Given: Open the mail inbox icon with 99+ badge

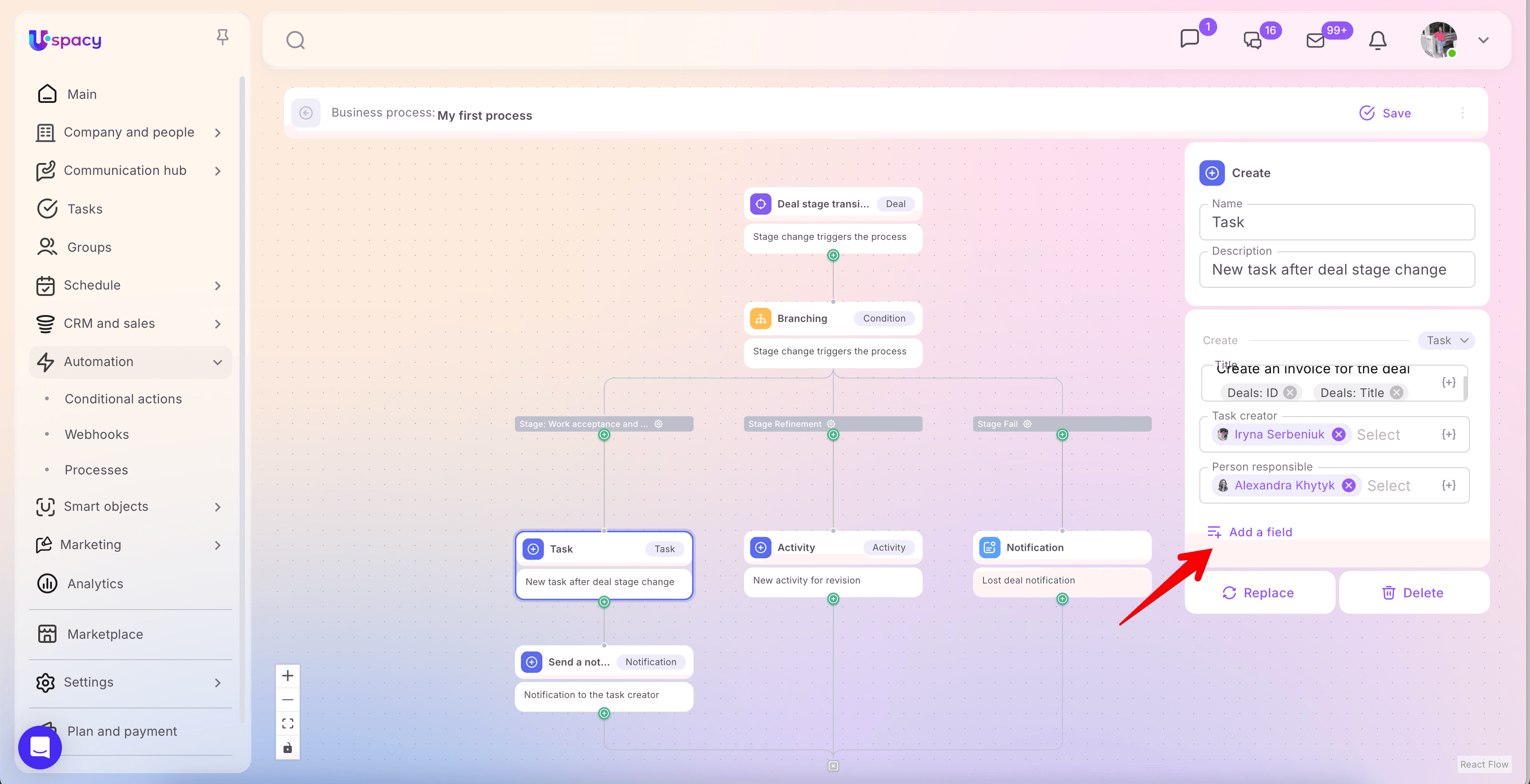Looking at the screenshot, I should click(x=1316, y=41).
